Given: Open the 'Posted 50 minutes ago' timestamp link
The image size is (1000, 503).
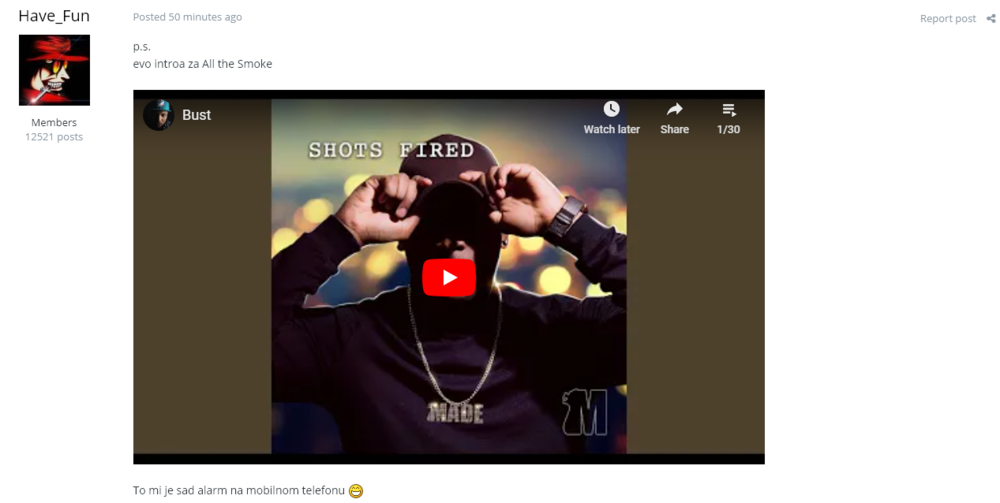Looking at the screenshot, I should [x=188, y=17].
